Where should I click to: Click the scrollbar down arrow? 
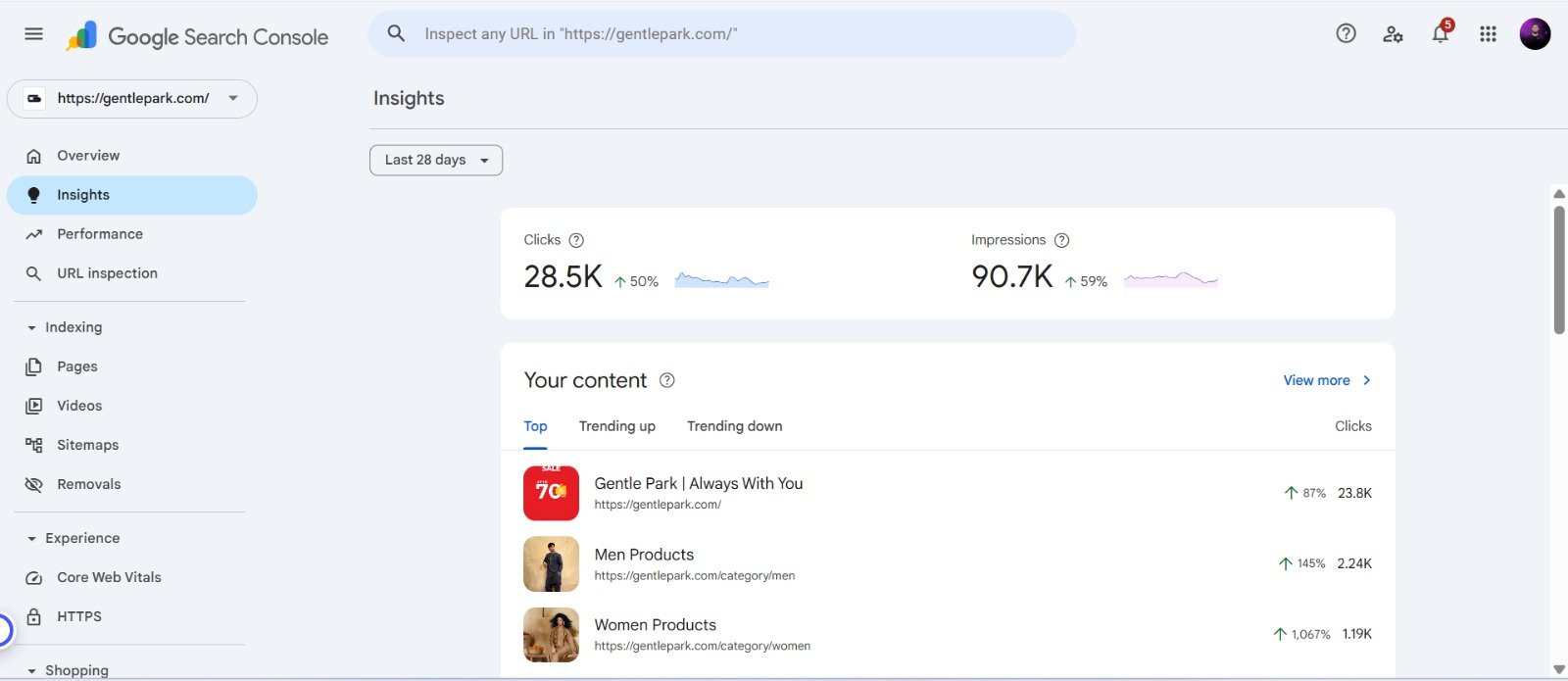(x=1559, y=669)
